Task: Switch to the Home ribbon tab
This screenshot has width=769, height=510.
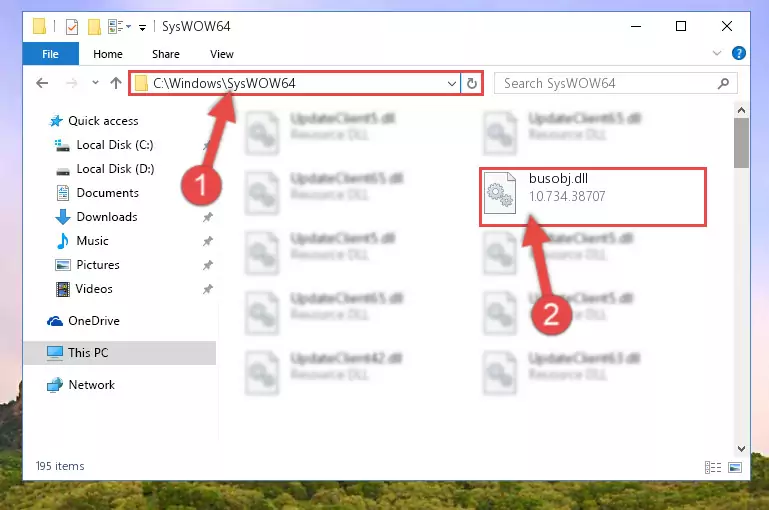Action: 108,54
